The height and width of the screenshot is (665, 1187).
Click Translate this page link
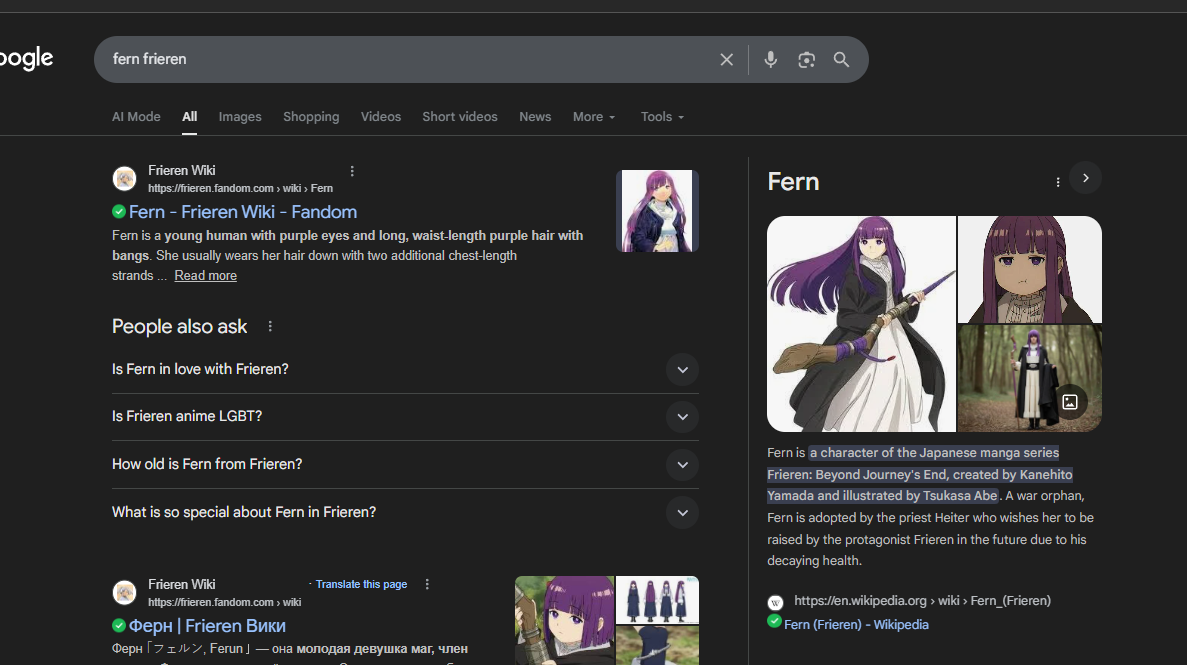[361, 585]
